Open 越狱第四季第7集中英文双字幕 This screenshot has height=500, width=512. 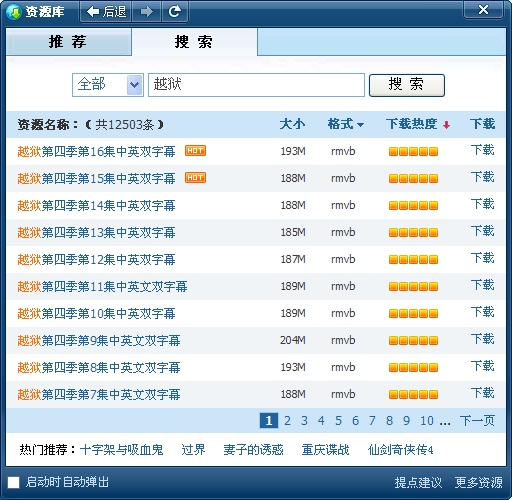coord(99,395)
